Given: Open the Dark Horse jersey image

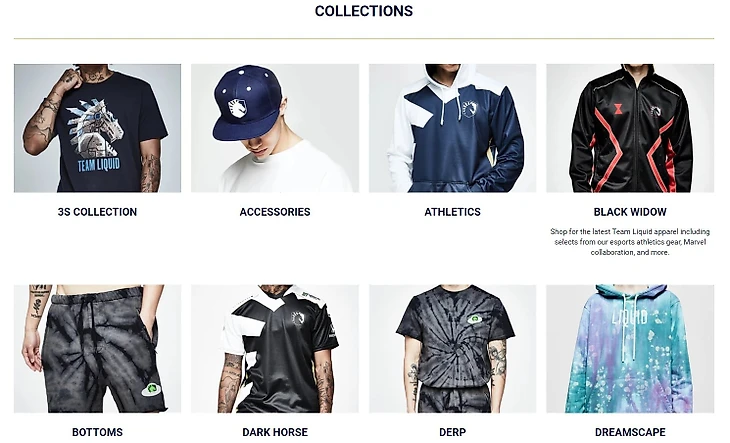Looking at the screenshot, I should pos(275,349).
